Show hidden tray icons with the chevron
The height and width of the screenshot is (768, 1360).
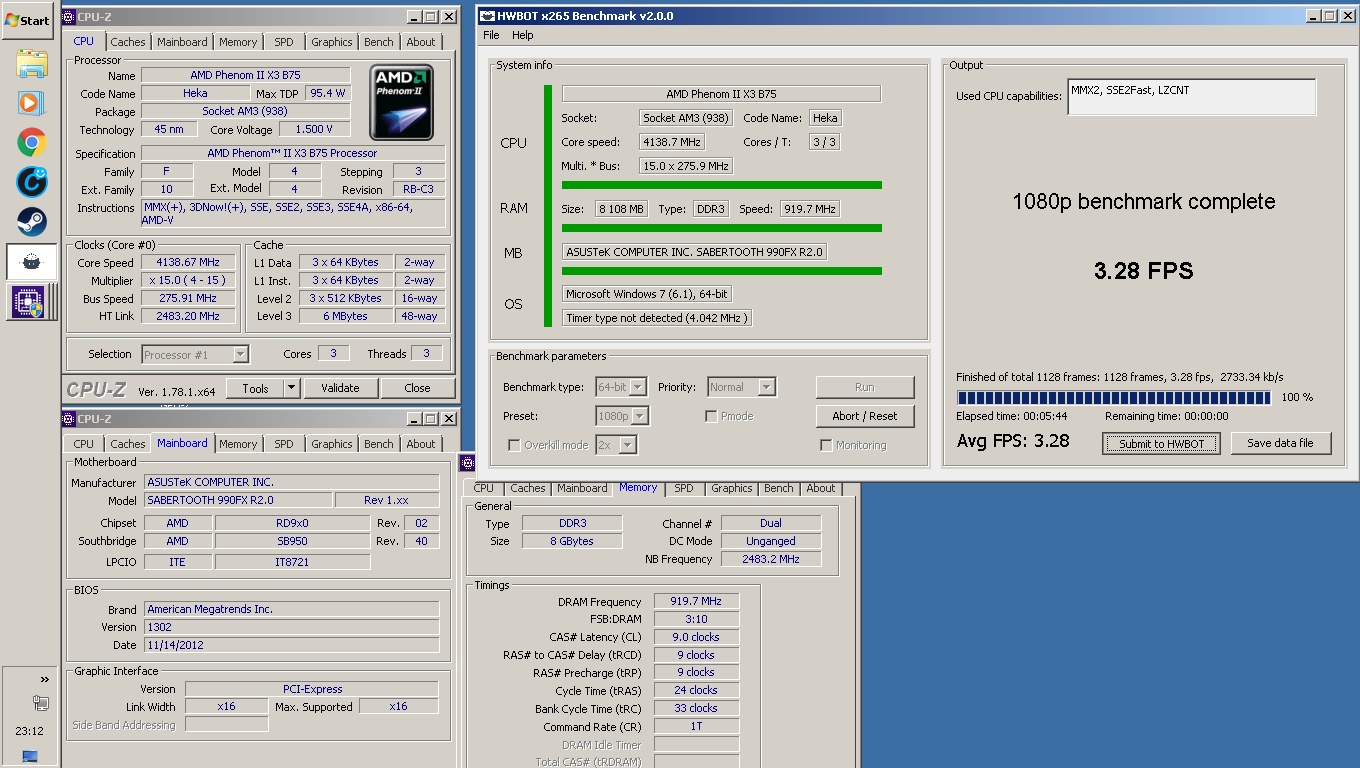pos(44,679)
